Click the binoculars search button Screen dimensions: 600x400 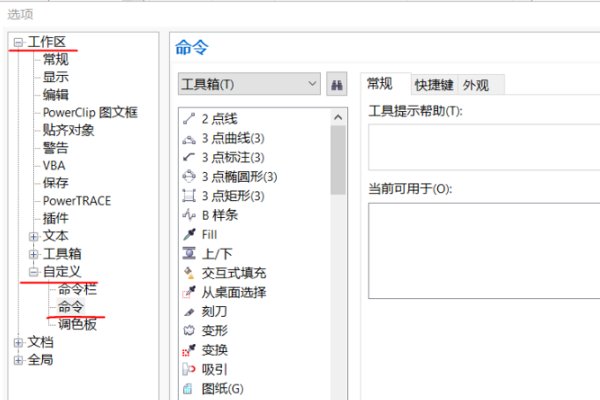[x=337, y=84]
